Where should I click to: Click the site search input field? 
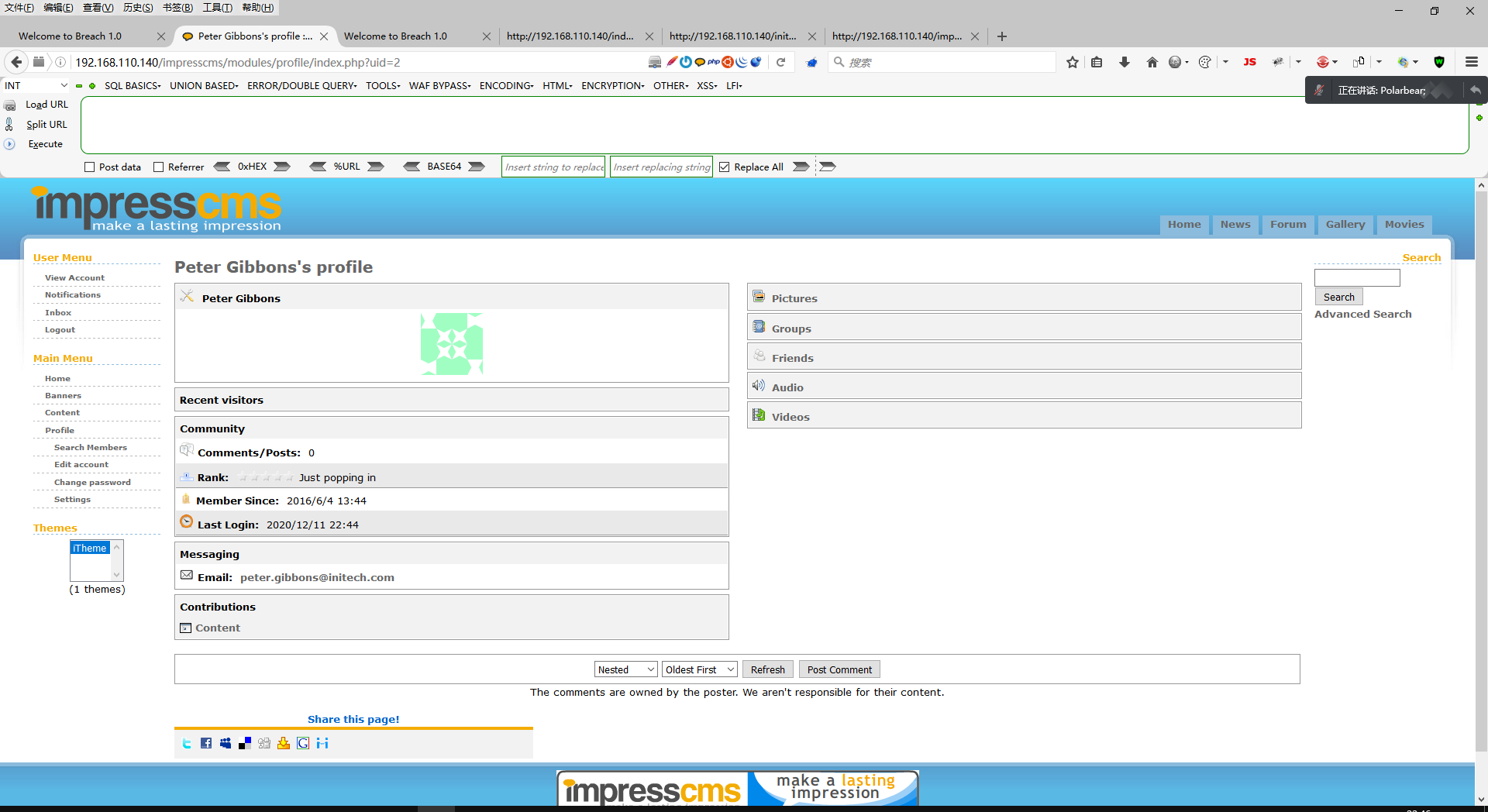click(x=1357, y=277)
